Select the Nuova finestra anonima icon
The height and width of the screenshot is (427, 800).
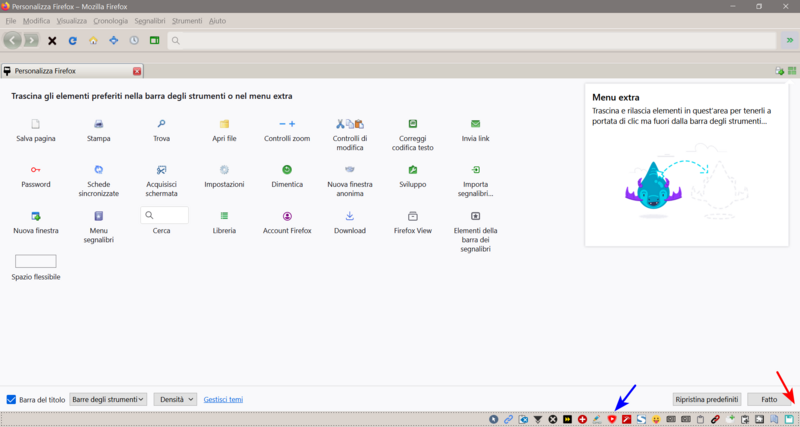(x=349, y=169)
